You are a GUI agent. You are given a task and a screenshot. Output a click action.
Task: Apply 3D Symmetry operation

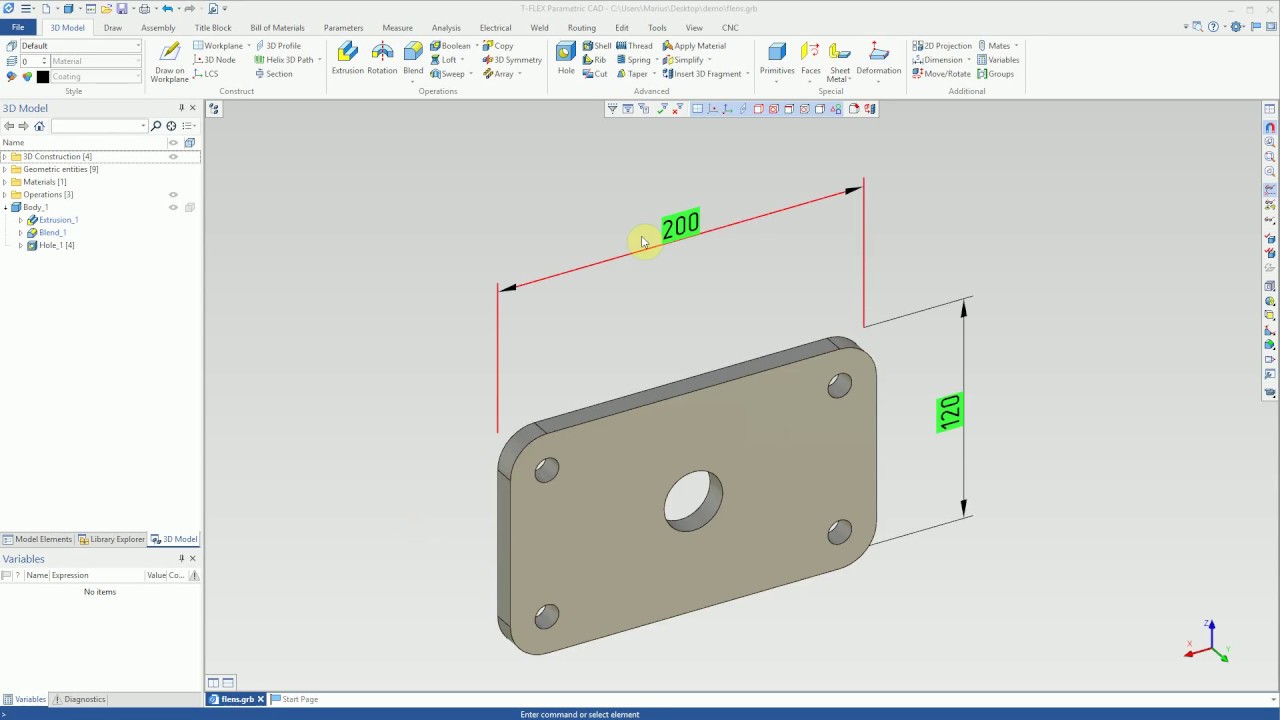512,60
